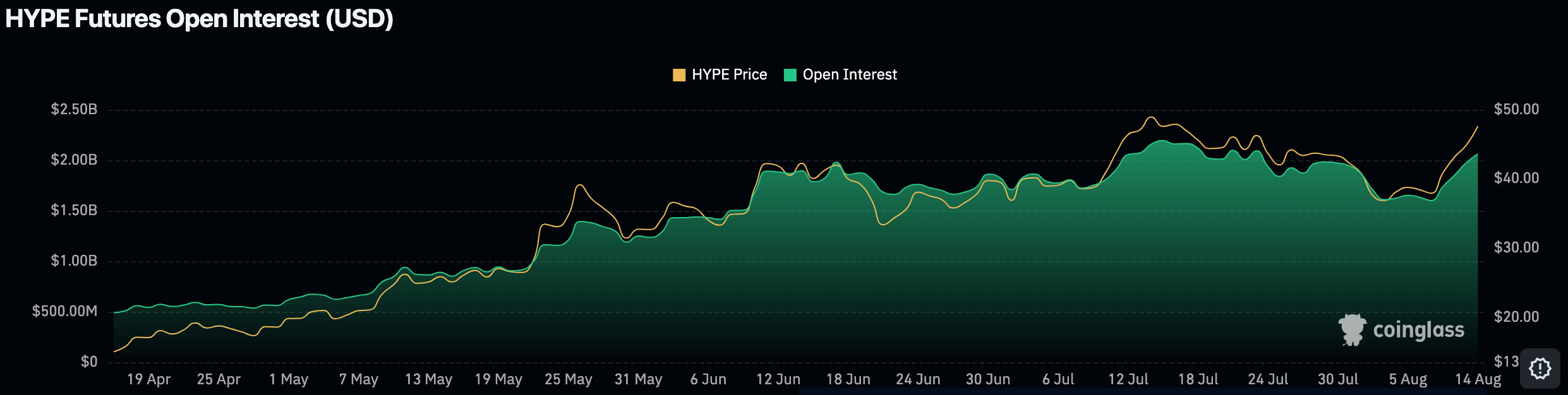This screenshot has width=1568, height=395.
Task: Click the 13 May date label
Action: [x=428, y=379]
